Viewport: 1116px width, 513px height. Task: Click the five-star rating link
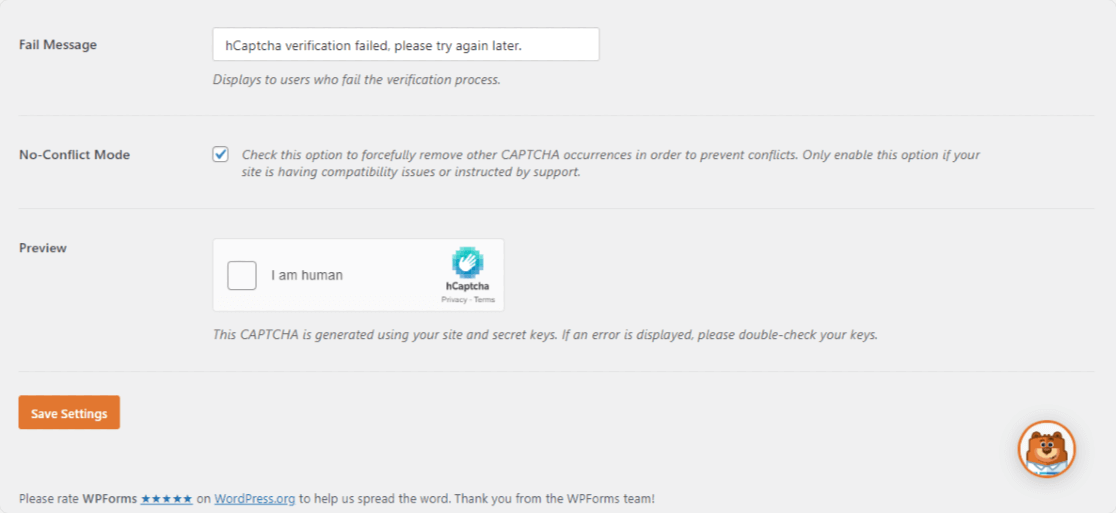click(167, 499)
